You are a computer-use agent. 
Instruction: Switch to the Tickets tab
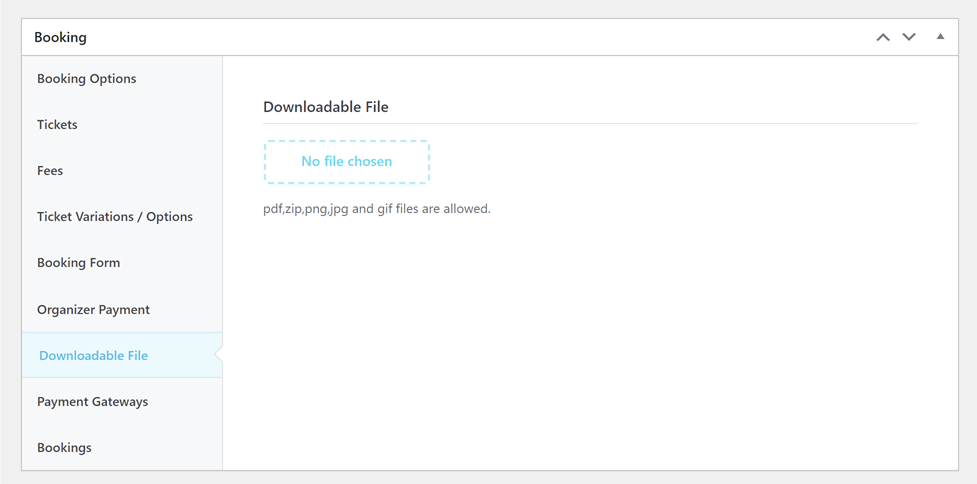(57, 125)
